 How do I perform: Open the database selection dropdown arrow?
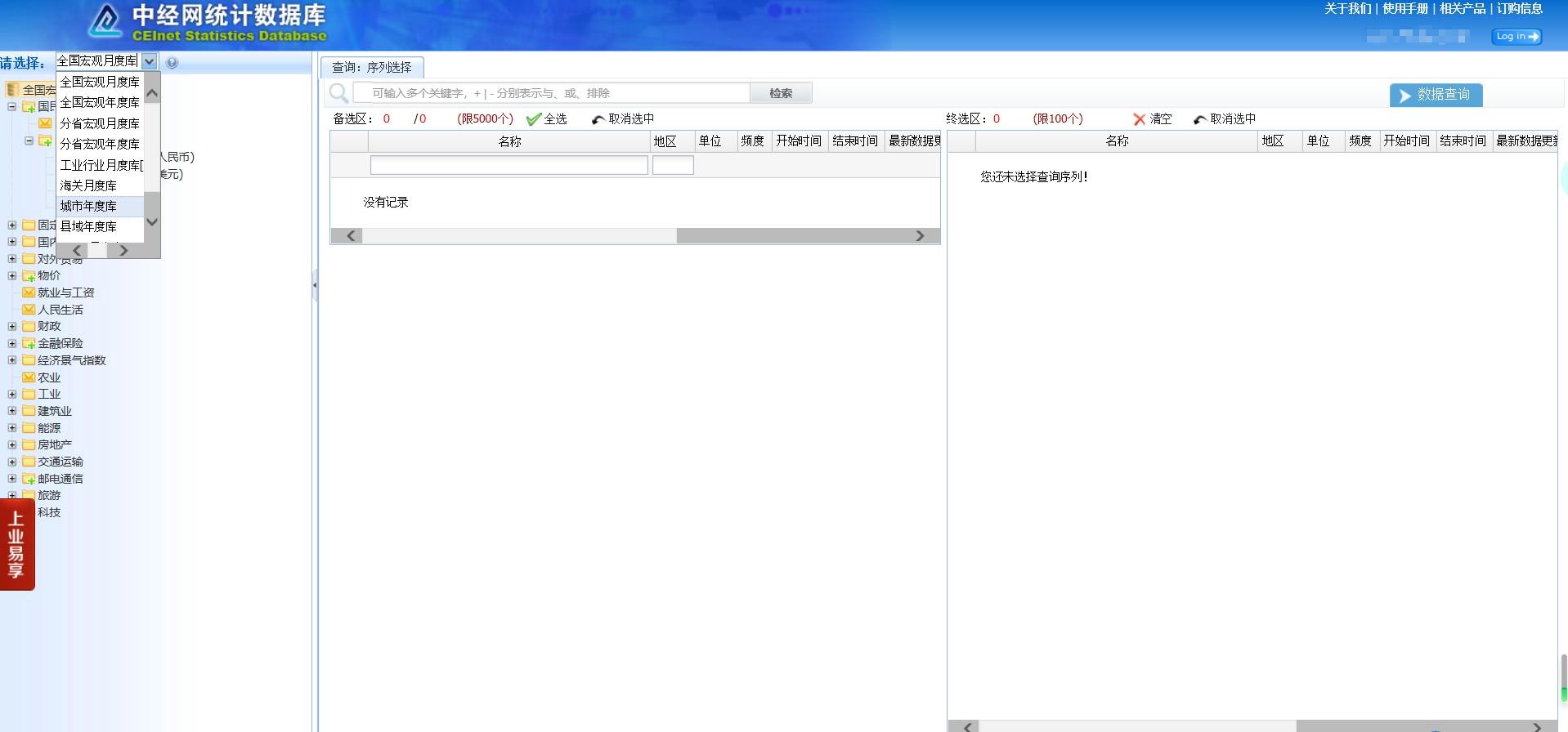(149, 61)
